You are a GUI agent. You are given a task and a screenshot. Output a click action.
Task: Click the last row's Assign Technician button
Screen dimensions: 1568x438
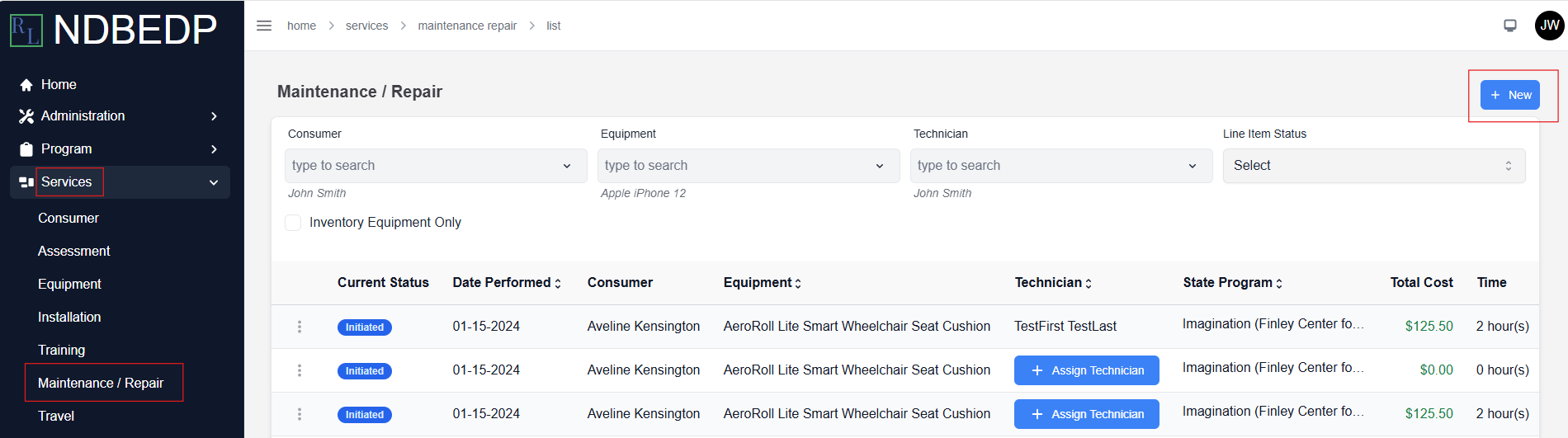pyautogui.click(x=1087, y=414)
